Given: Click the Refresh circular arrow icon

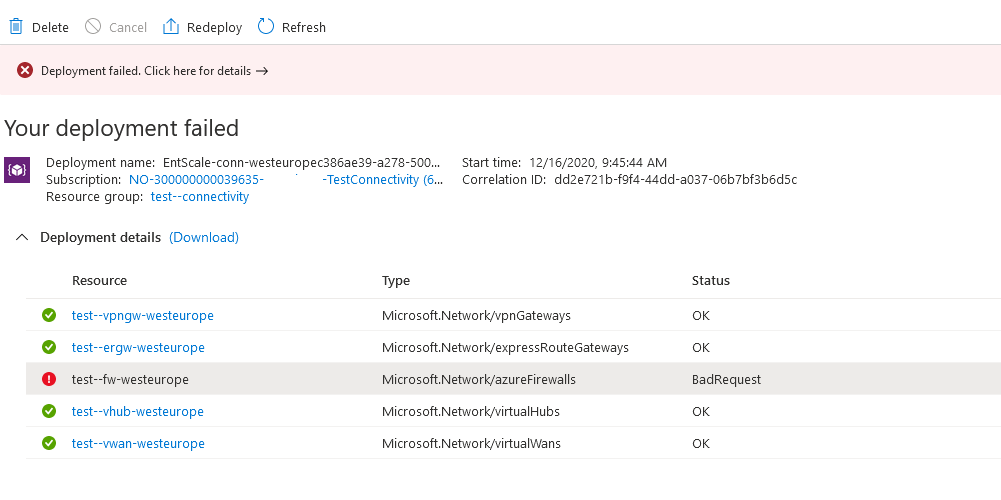Looking at the screenshot, I should [x=266, y=27].
